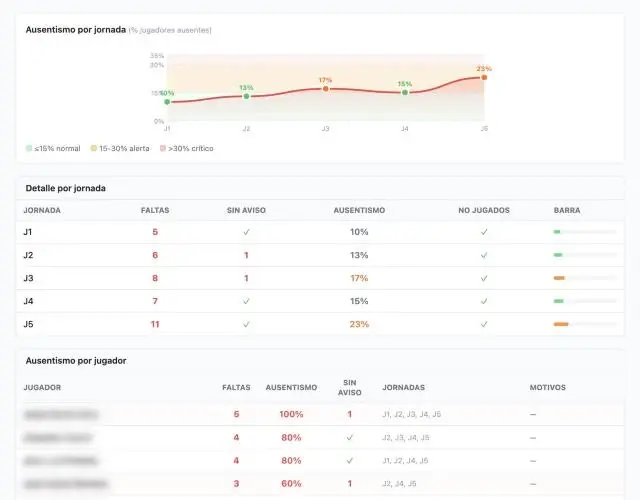640x500 pixels.
Task: Sort by SIN AVISO header in jornada table
Action: coord(246,210)
